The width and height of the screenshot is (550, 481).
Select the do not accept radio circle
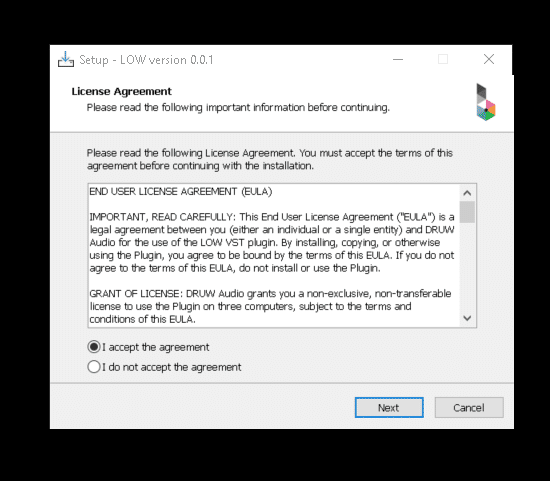click(x=94, y=367)
